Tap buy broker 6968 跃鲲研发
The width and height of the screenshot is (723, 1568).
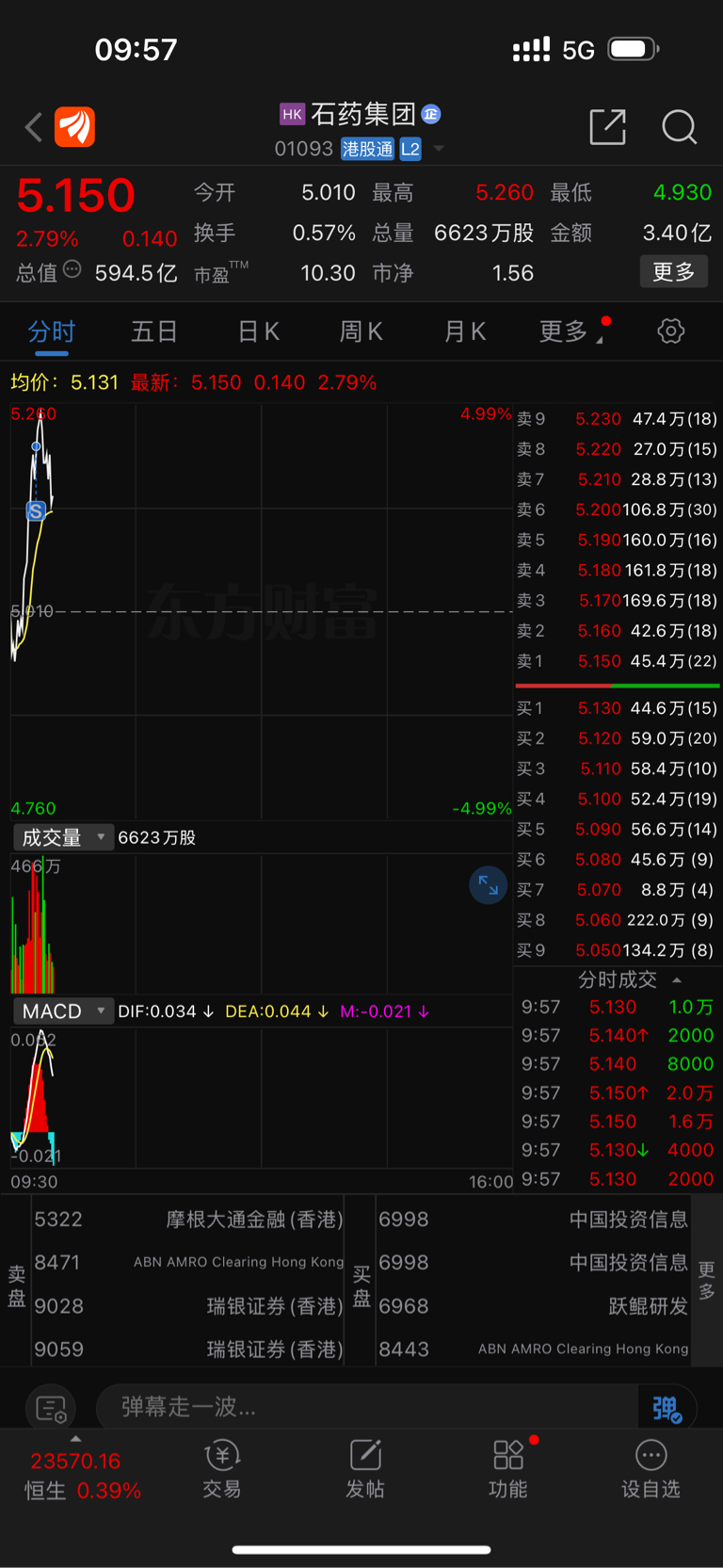click(x=533, y=1306)
